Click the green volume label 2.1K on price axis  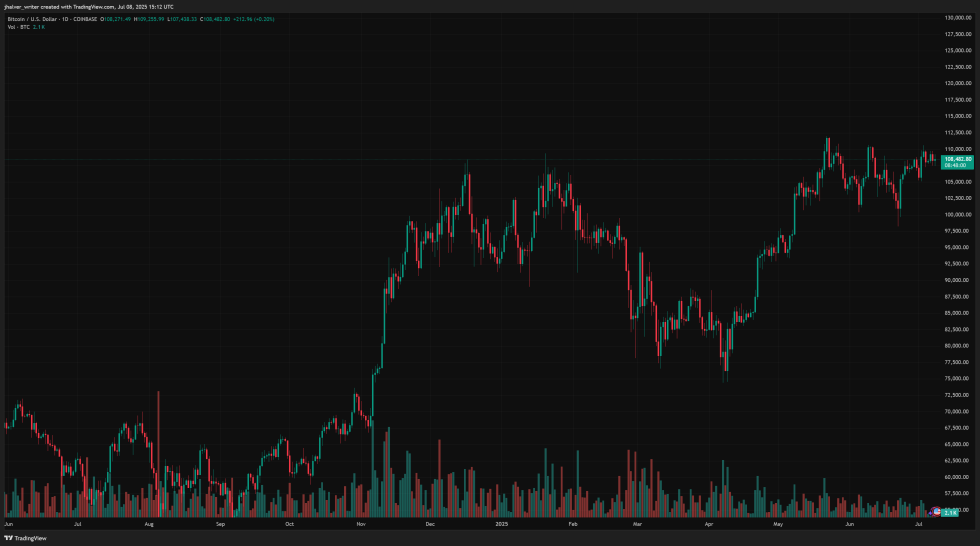951,512
